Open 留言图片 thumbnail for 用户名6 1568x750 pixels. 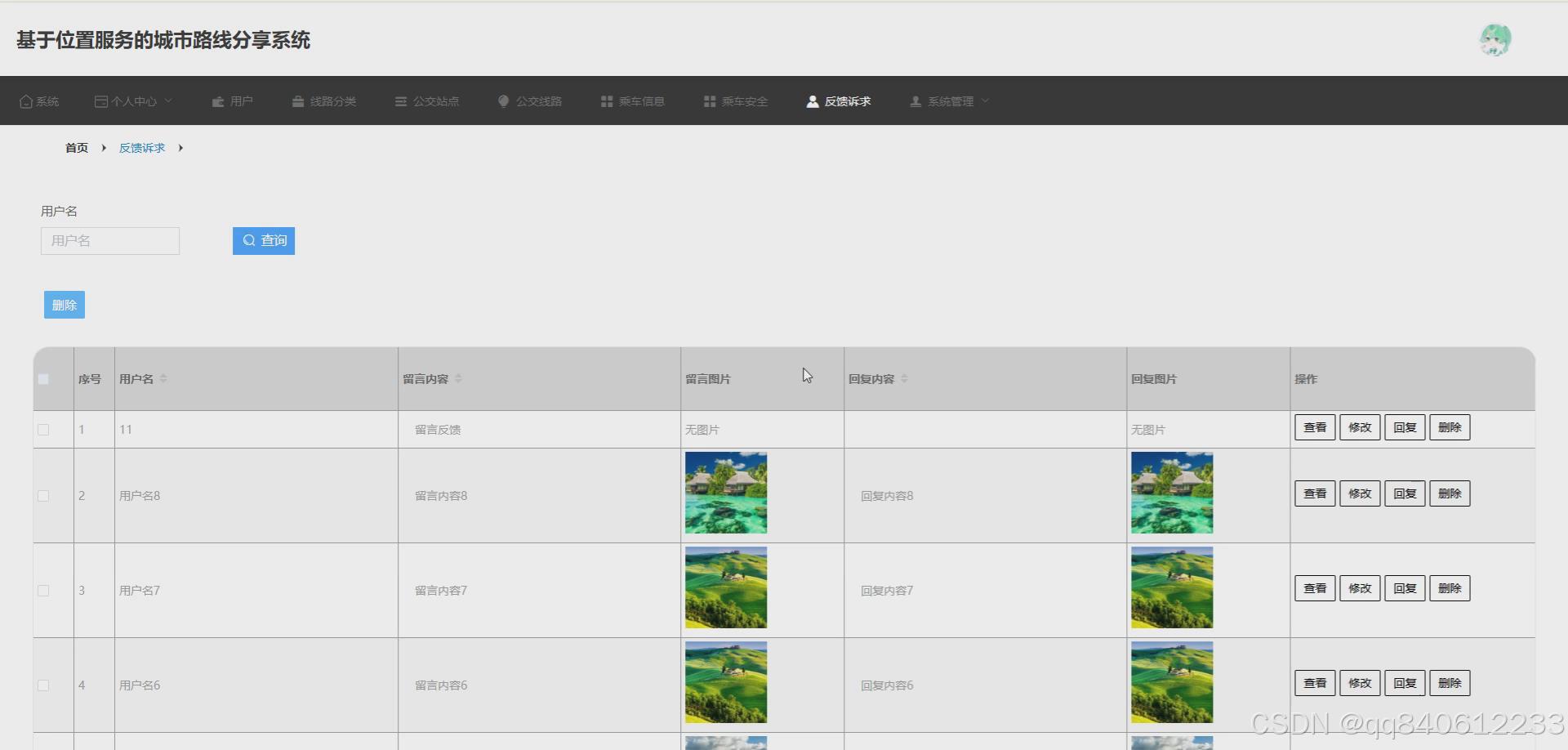(726, 682)
